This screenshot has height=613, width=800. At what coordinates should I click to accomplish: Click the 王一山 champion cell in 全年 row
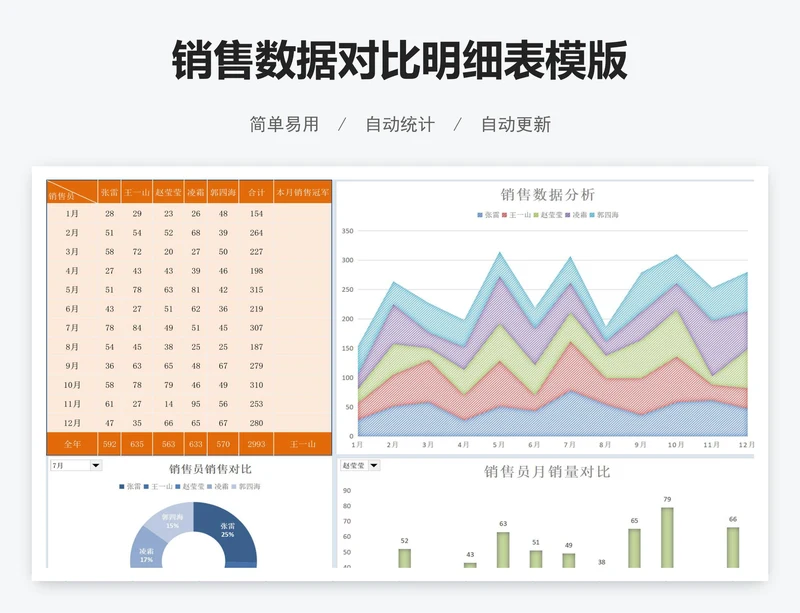click(x=303, y=444)
